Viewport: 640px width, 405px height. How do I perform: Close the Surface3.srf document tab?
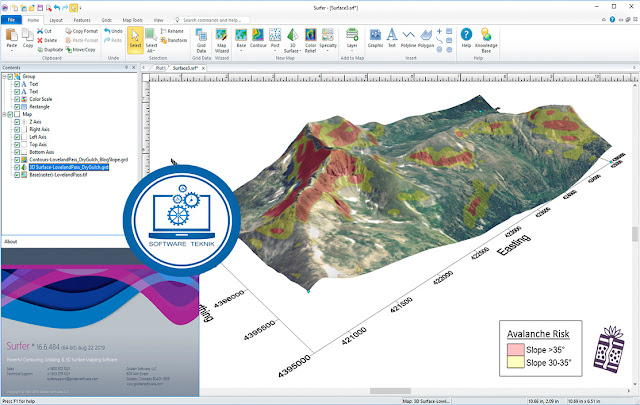[x=203, y=68]
